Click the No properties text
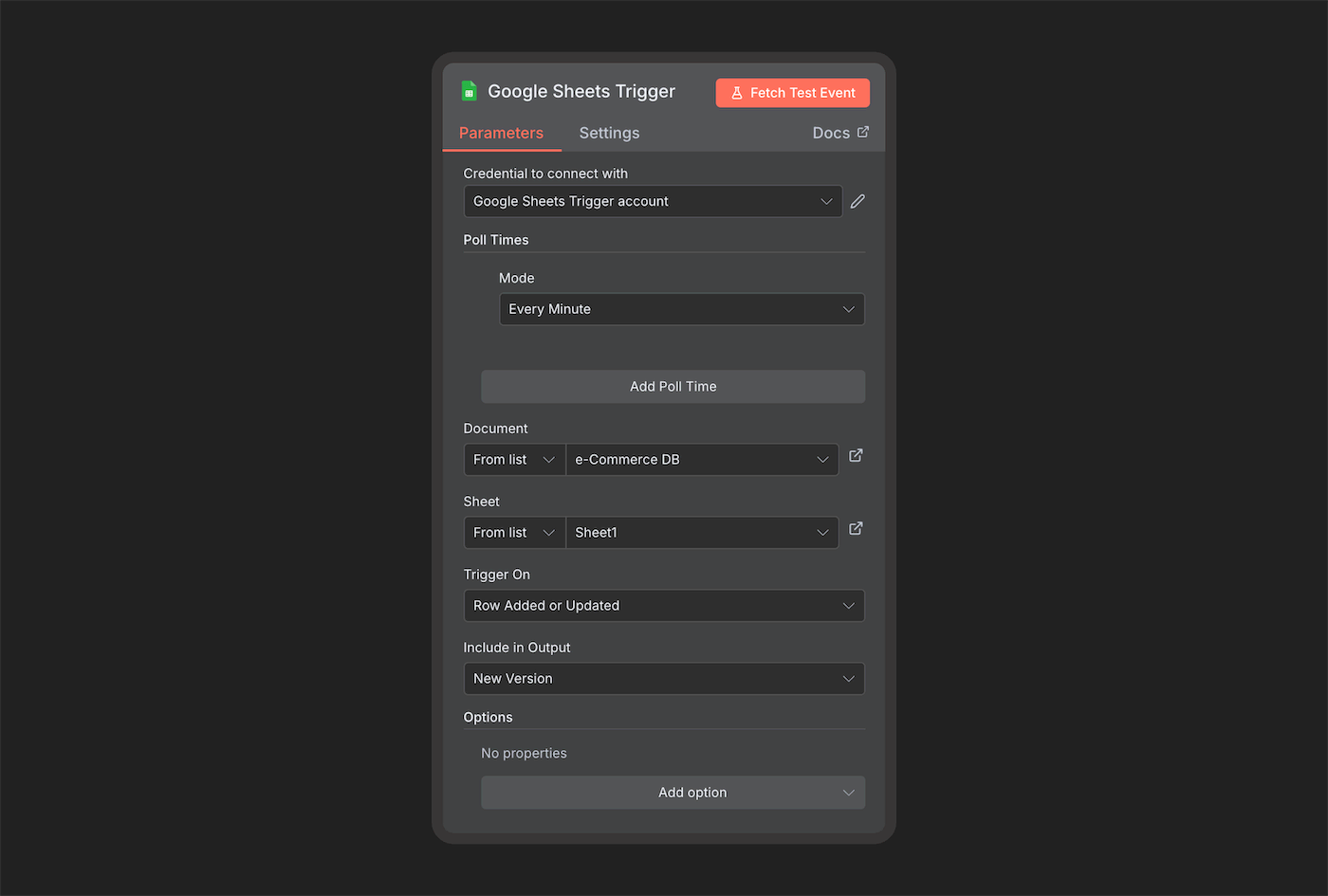1328x896 pixels. [524, 753]
